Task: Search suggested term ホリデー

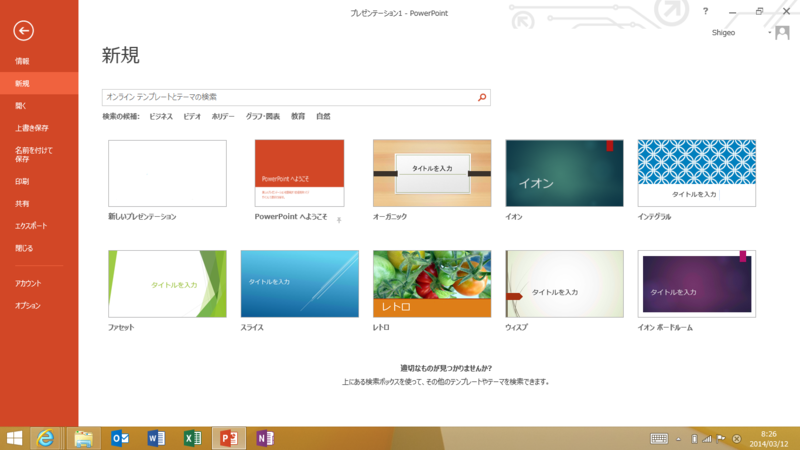Action: [223, 116]
